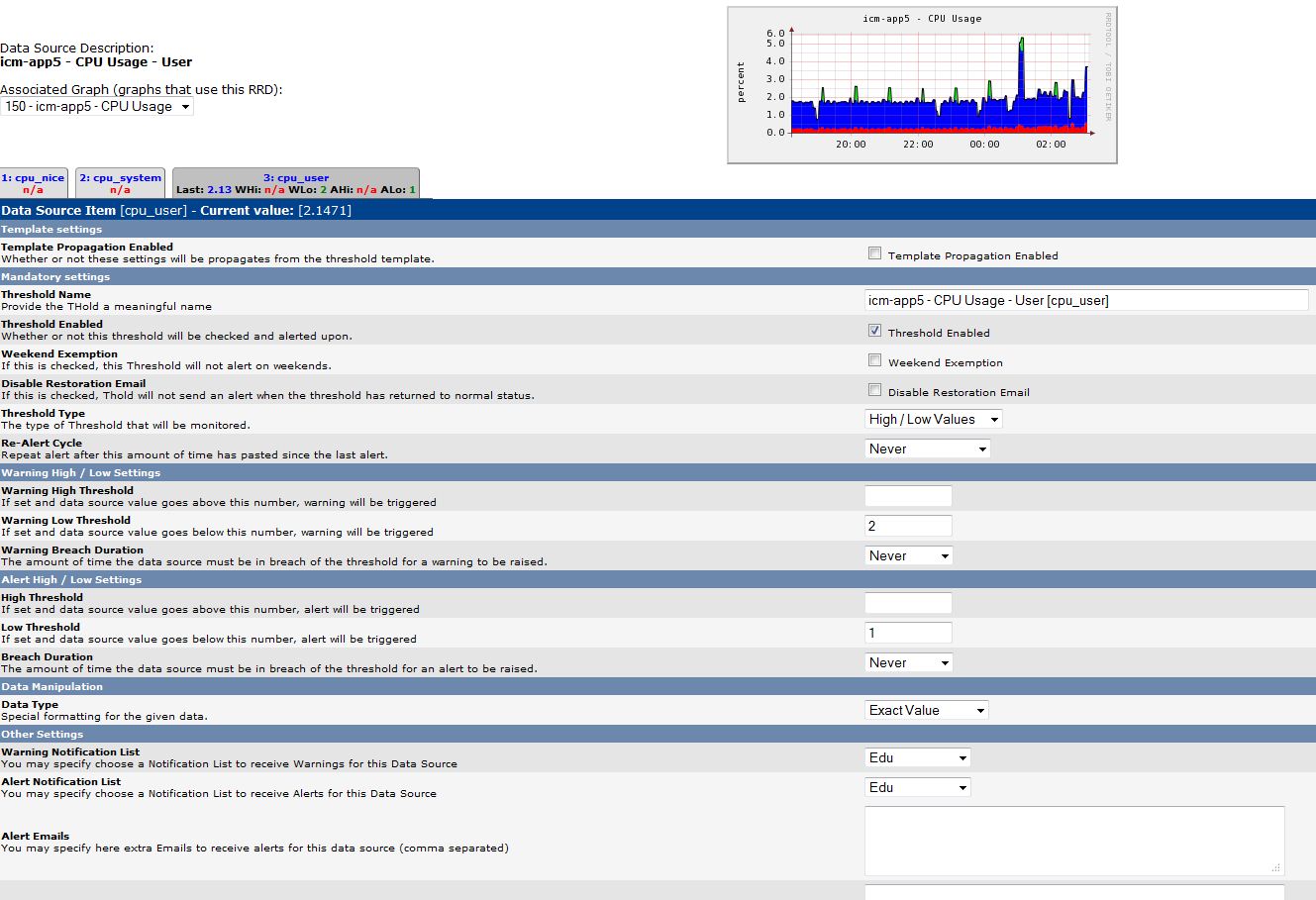
Task: Click the 'Data Source Description:' label
Action: coord(77,48)
